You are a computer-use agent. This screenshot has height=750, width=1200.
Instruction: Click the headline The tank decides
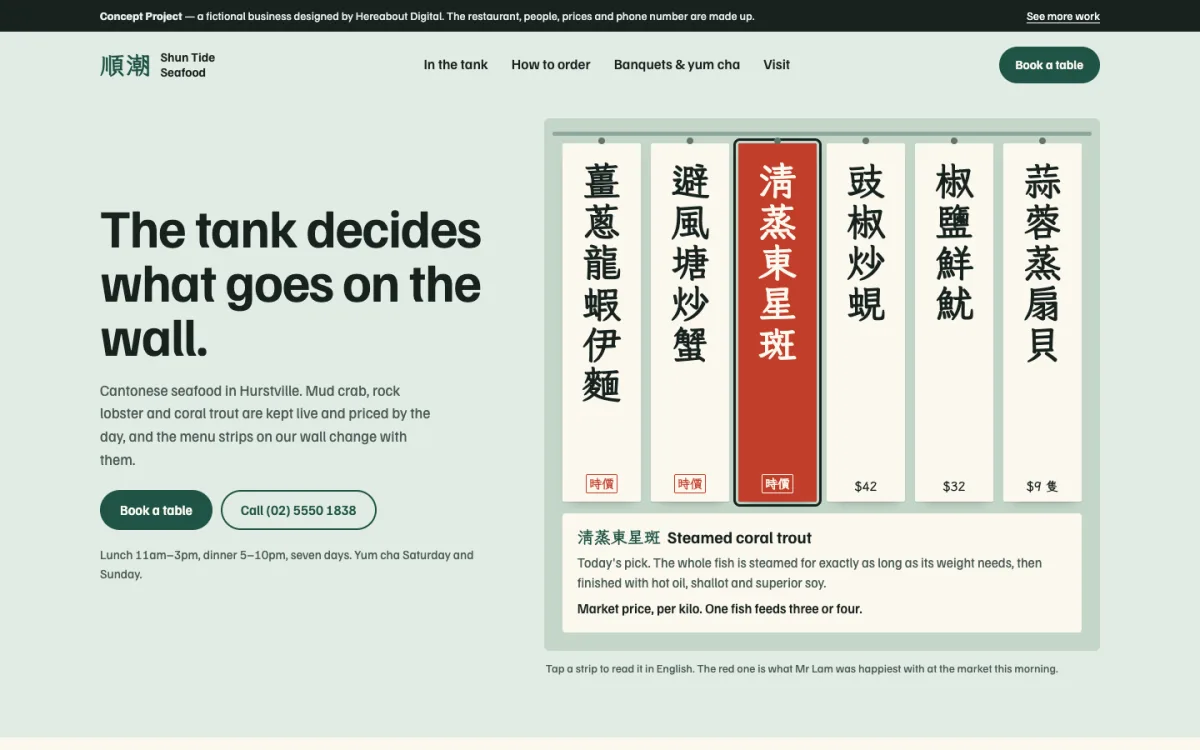291,285
